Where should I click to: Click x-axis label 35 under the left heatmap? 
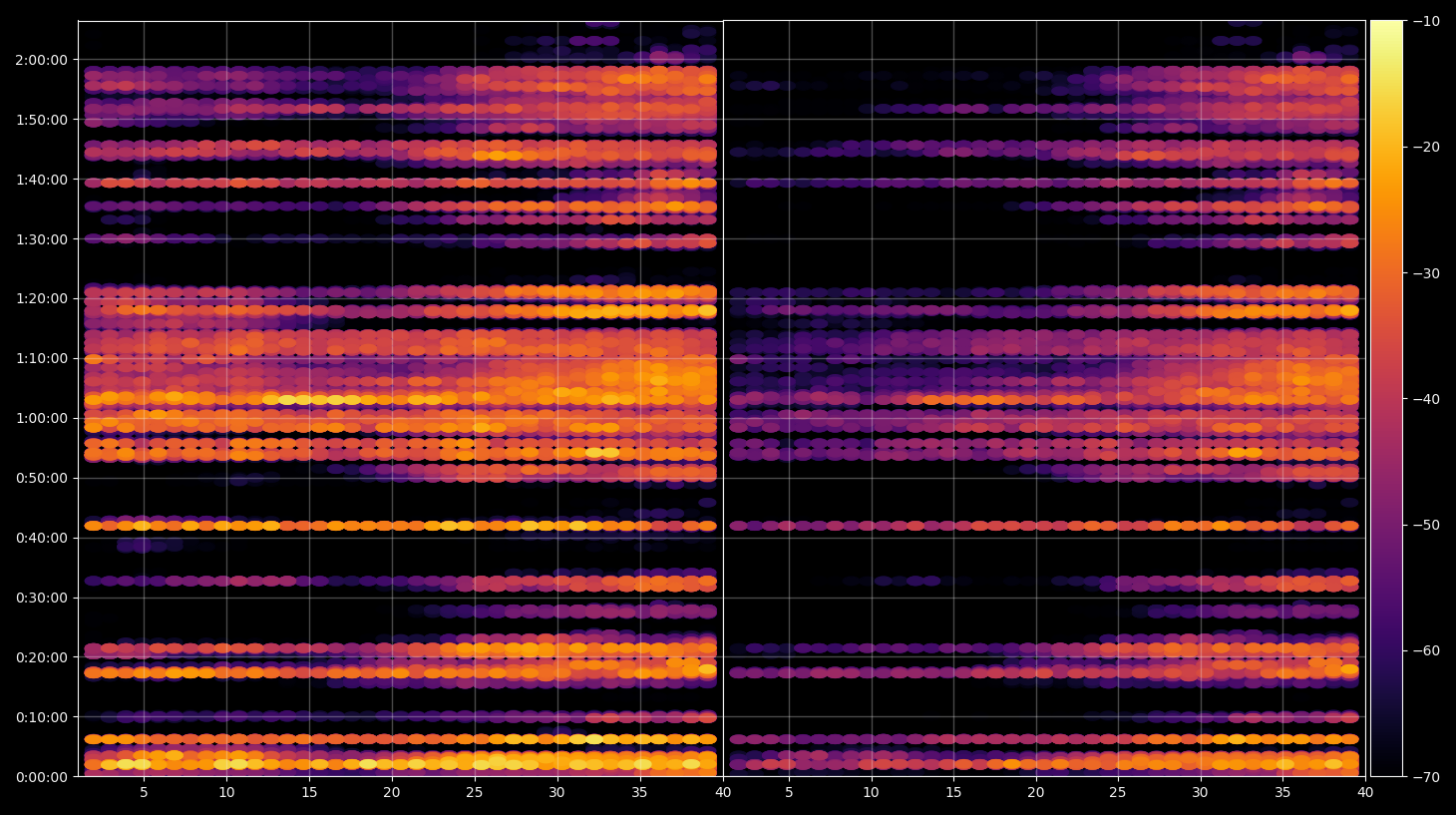click(639, 792)
